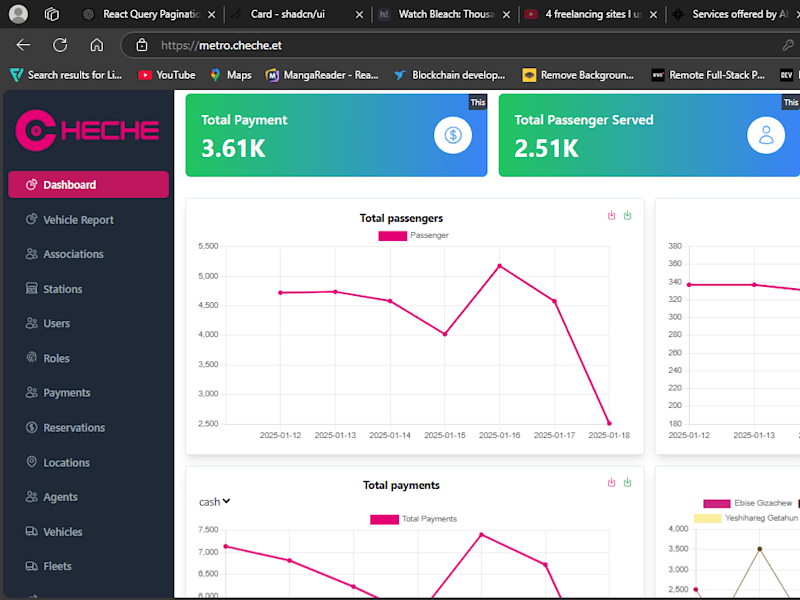
Task: Click the green download icon on Total payments chart
Action: tap(628, 482)
